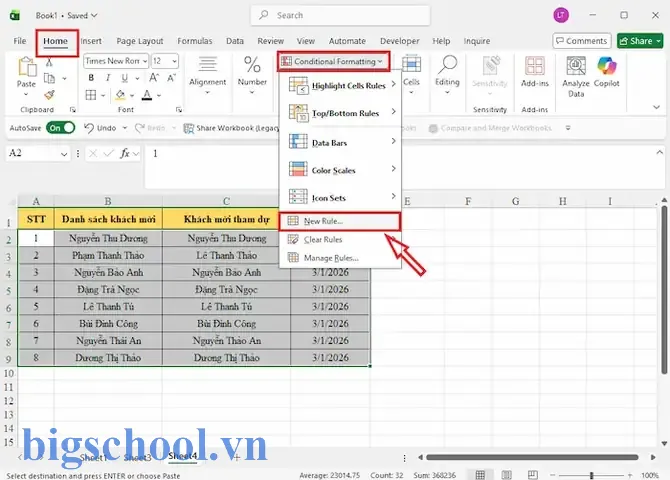Open Data Bars submenu
Screen dimensions: 670x480
point(342,142)
